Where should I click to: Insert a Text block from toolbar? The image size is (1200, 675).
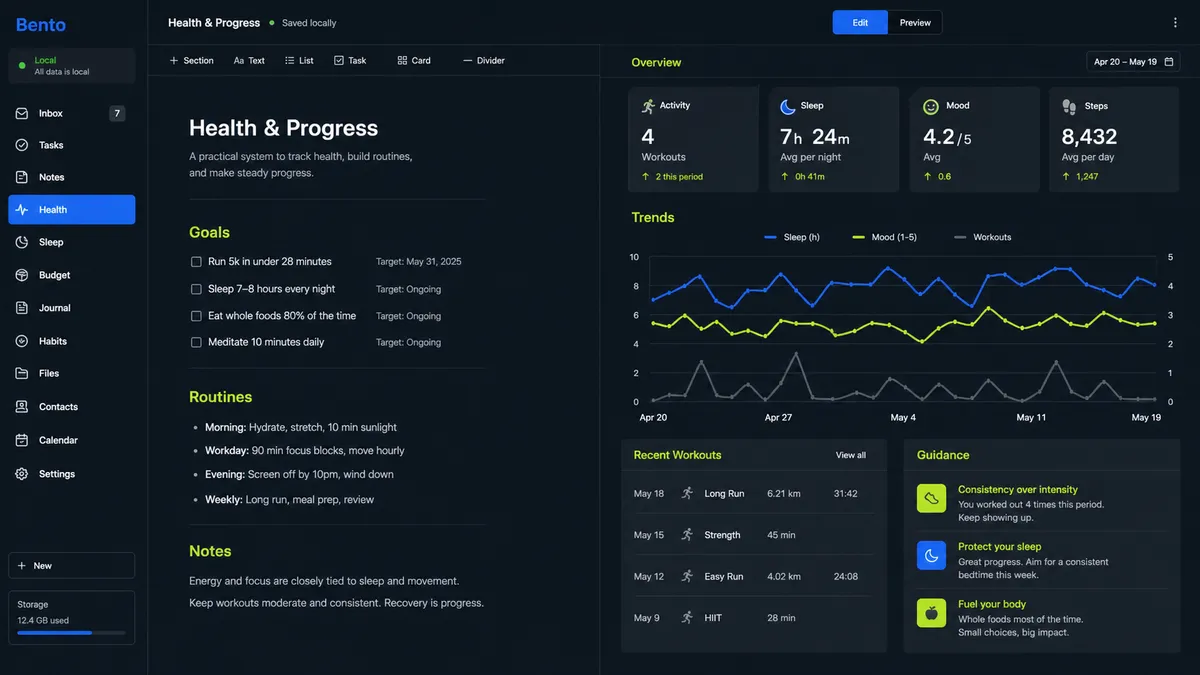click(x=249, y=61)
